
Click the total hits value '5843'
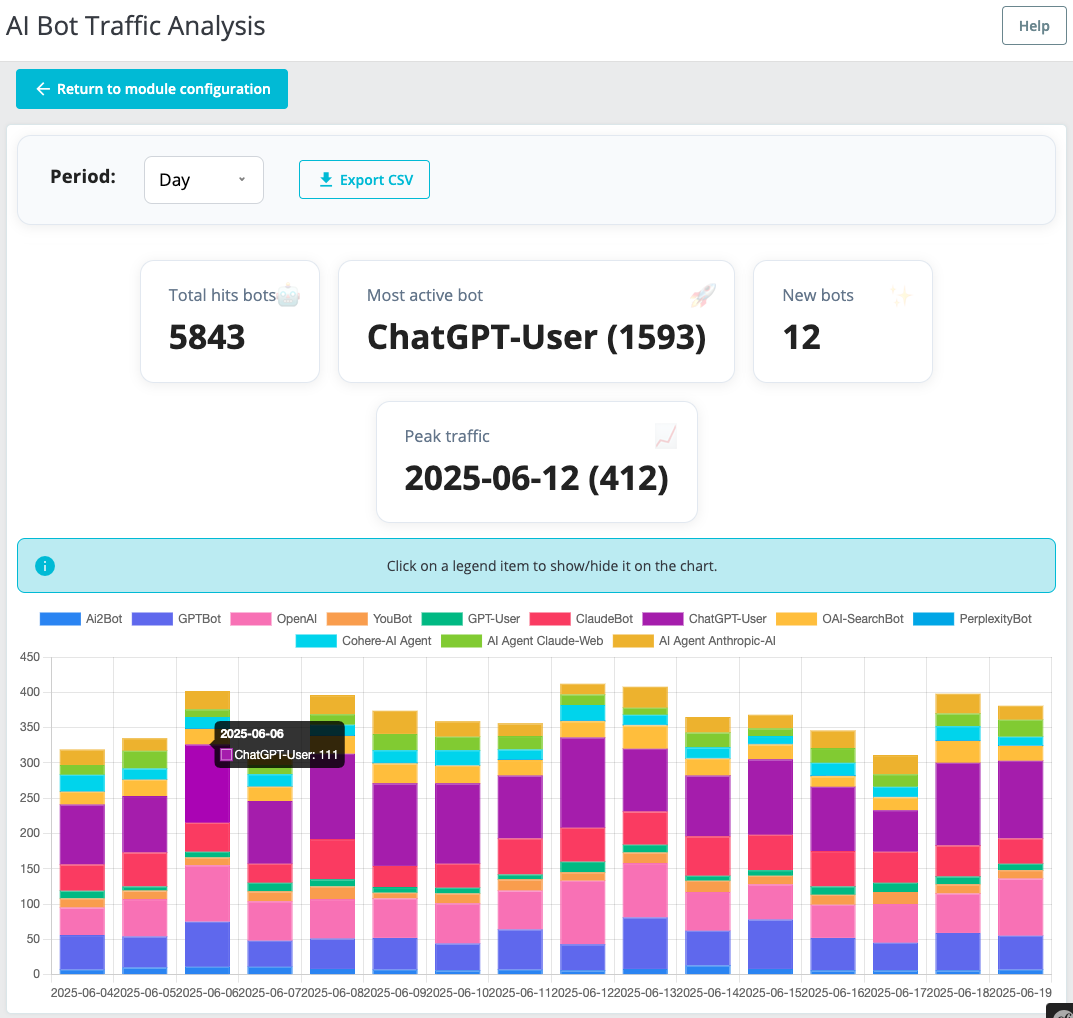pos(207,337)
